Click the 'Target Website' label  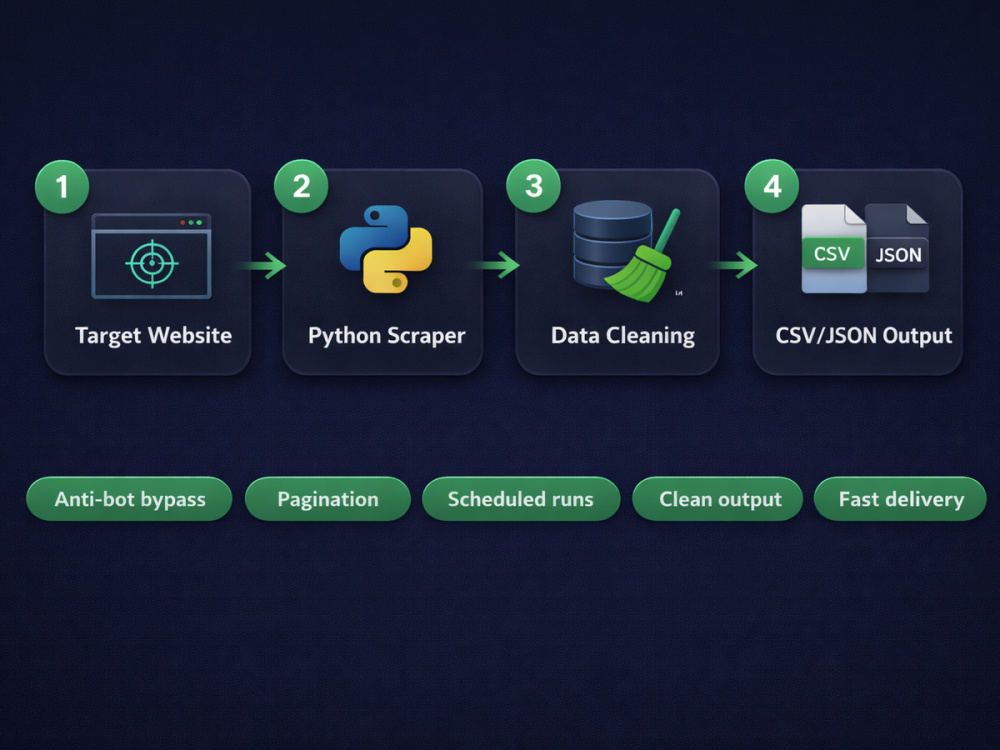pos(153,336)
